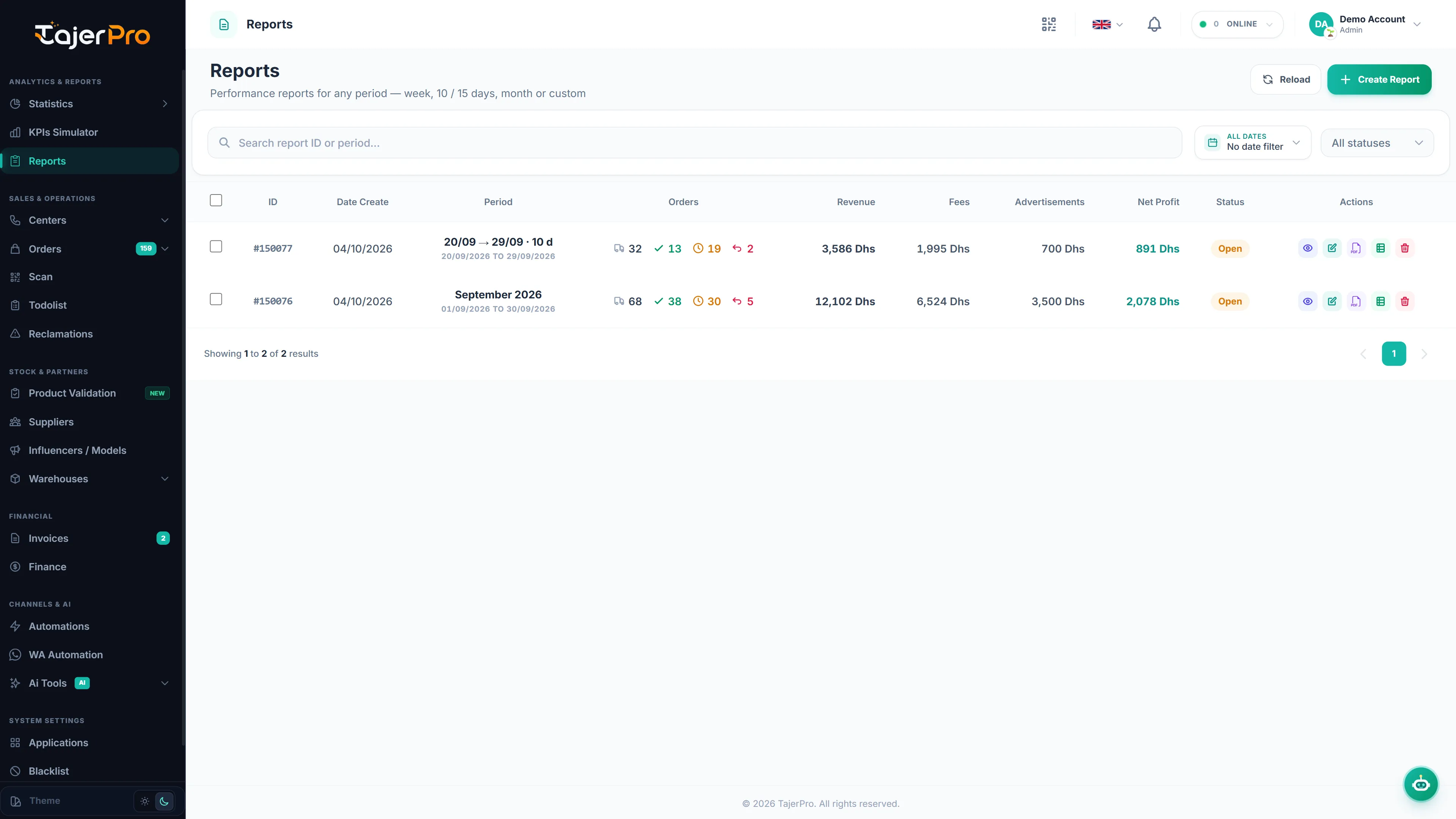
Task: View report #150076 with eye icon
Action: 1307,301
